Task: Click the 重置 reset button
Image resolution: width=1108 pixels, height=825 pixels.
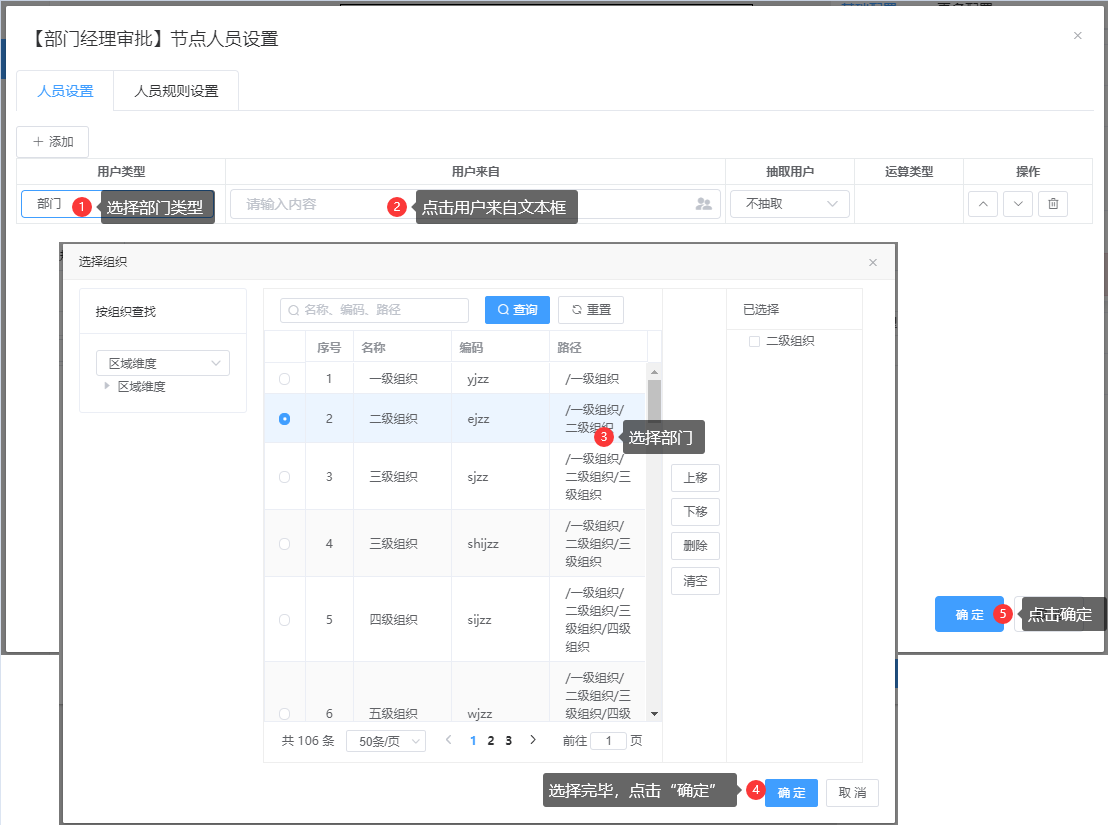Action: (591, 309)
